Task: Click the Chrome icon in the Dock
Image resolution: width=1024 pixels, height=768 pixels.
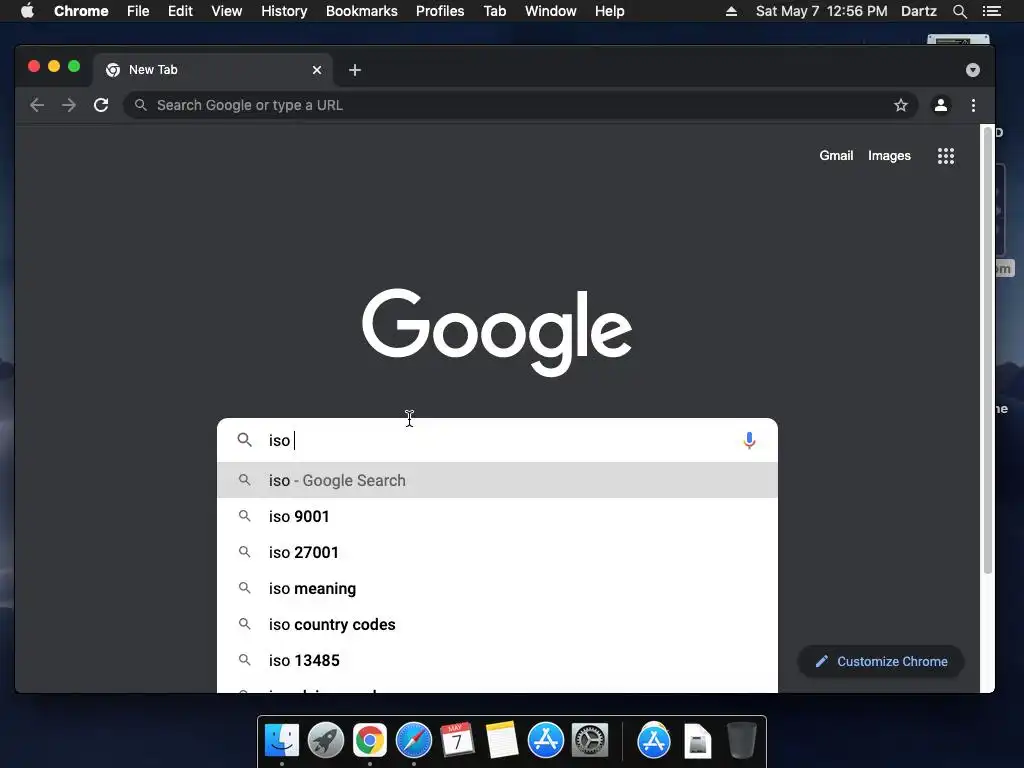Action: [x=370, y=741]
